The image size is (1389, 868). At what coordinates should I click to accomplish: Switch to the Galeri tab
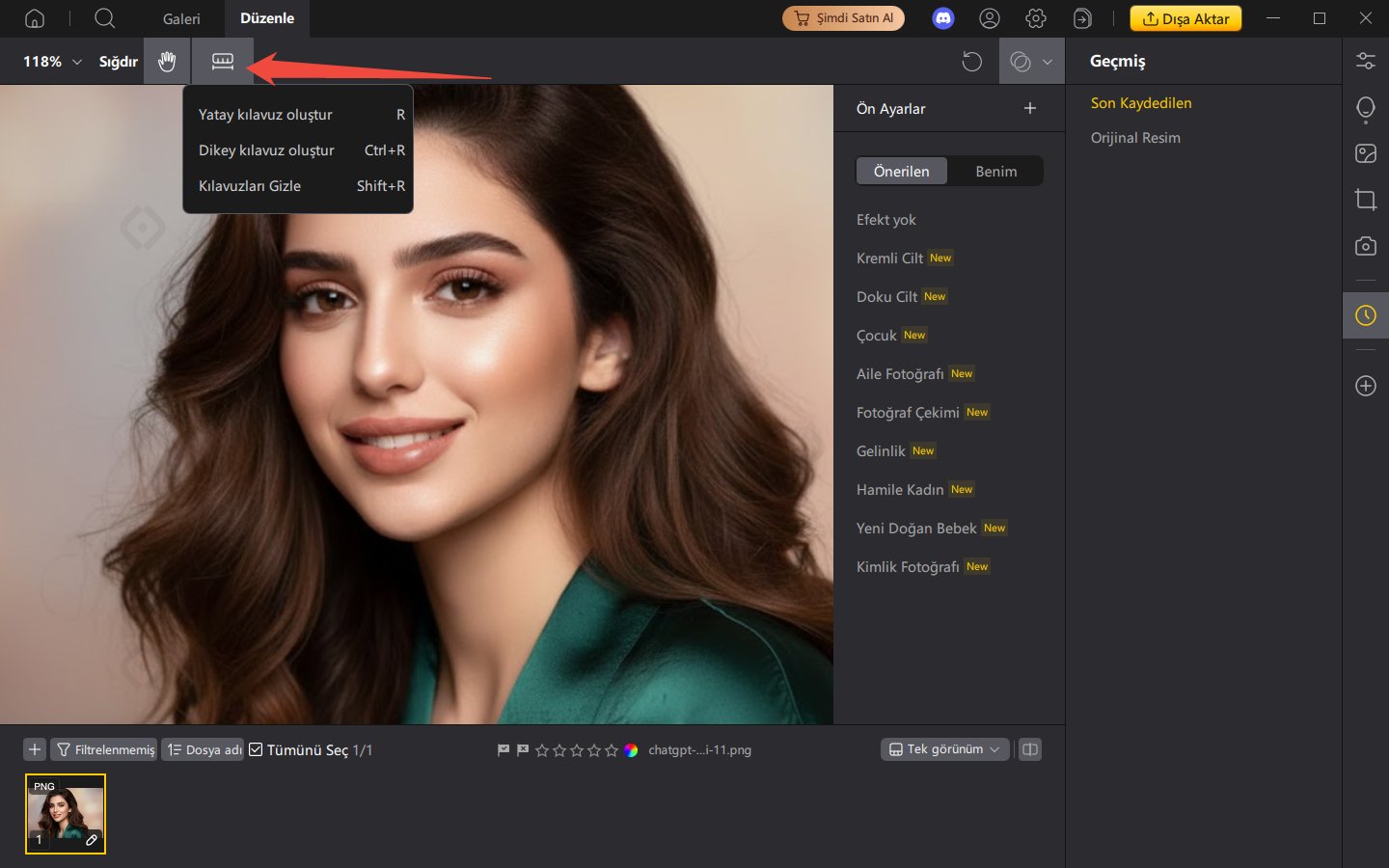pos(181,18)
